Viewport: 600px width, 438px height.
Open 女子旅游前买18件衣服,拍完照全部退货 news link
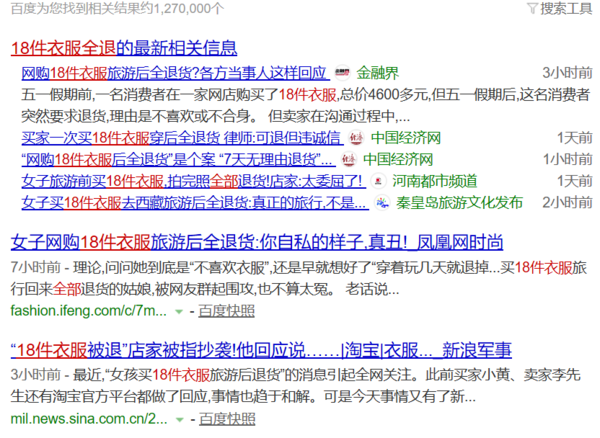(x=192, y=181)
